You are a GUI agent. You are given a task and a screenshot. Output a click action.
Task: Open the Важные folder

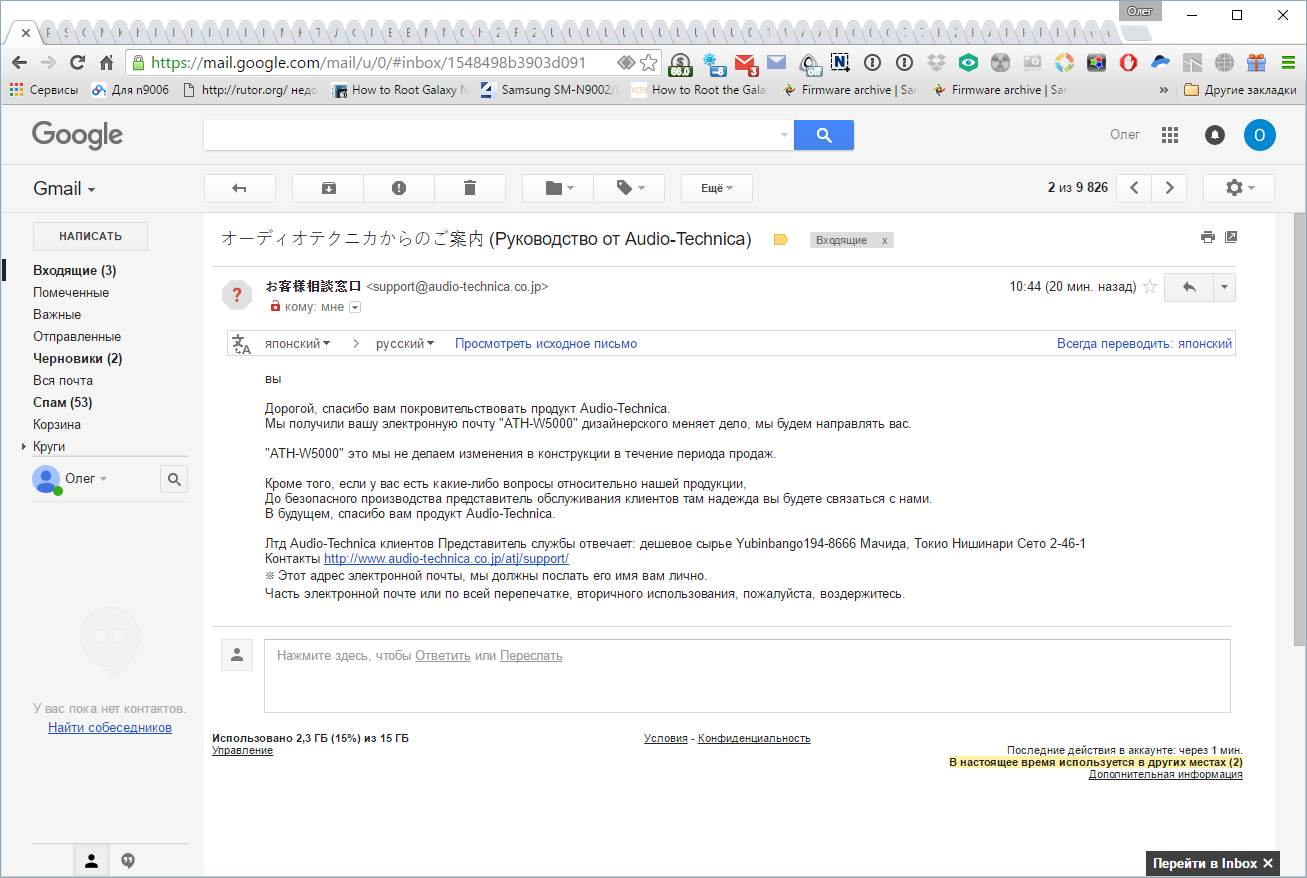click(x=57, y=314)
